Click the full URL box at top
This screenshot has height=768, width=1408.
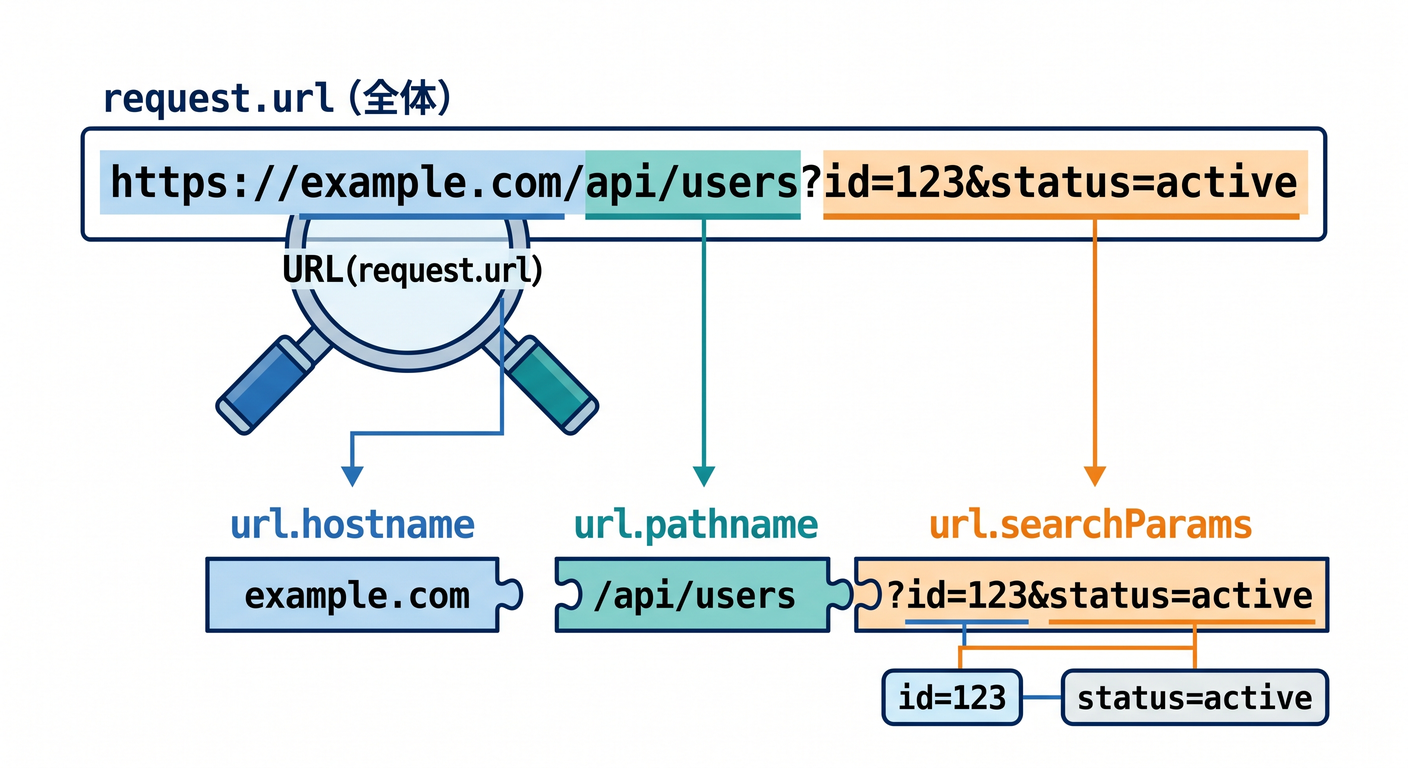click(x=703, y=184)
